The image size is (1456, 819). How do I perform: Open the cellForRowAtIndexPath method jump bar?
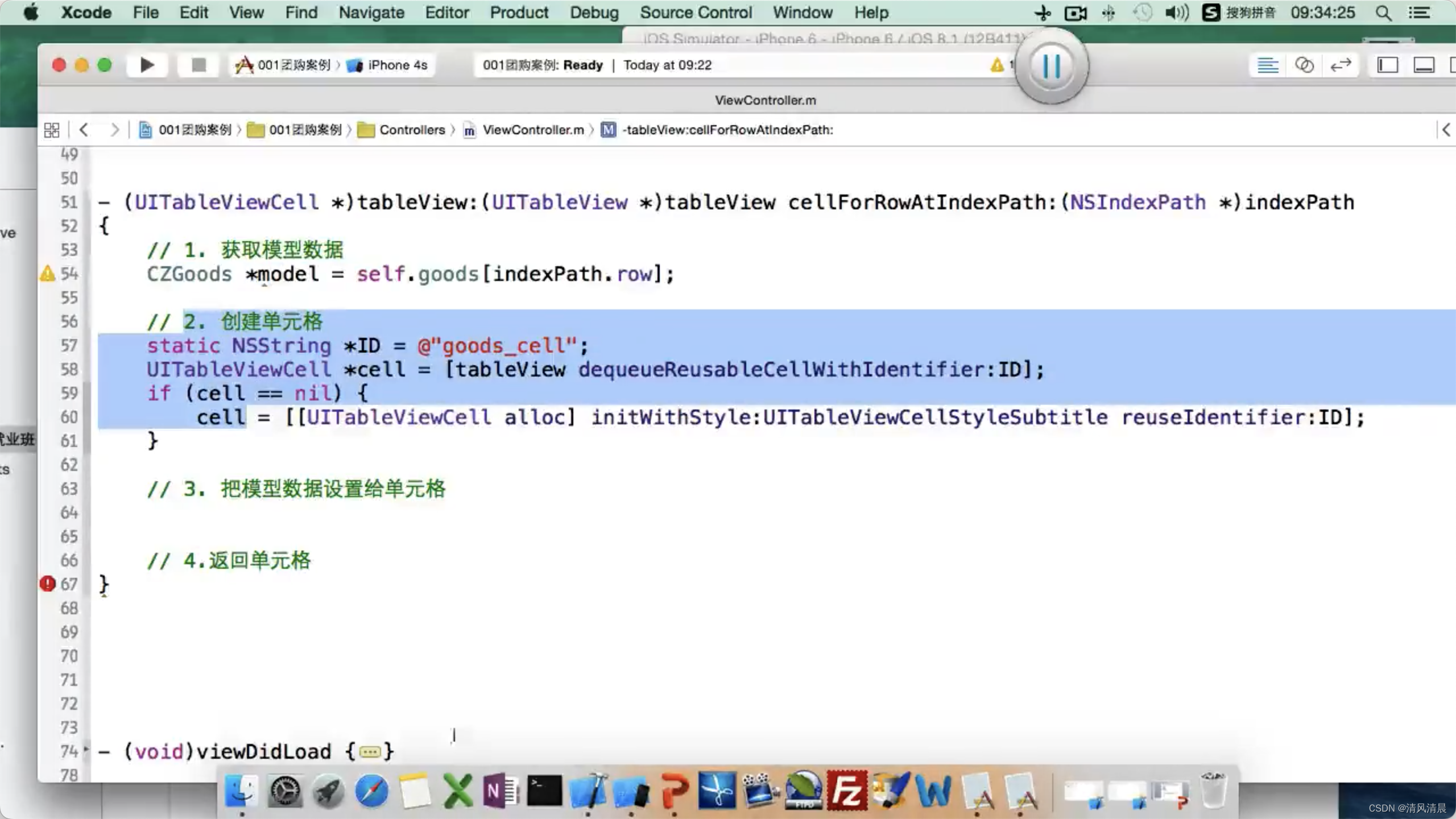(x=727, y=130)
